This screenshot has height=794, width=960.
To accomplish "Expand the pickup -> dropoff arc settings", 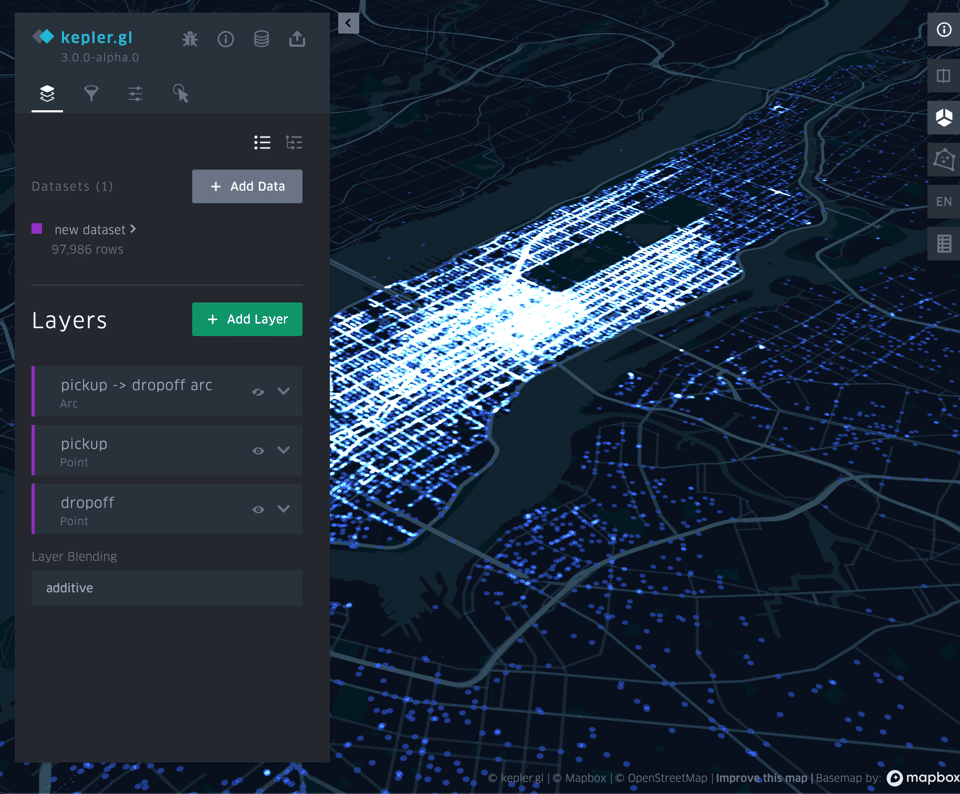I will pyautogui.click(x=284, y=392).
